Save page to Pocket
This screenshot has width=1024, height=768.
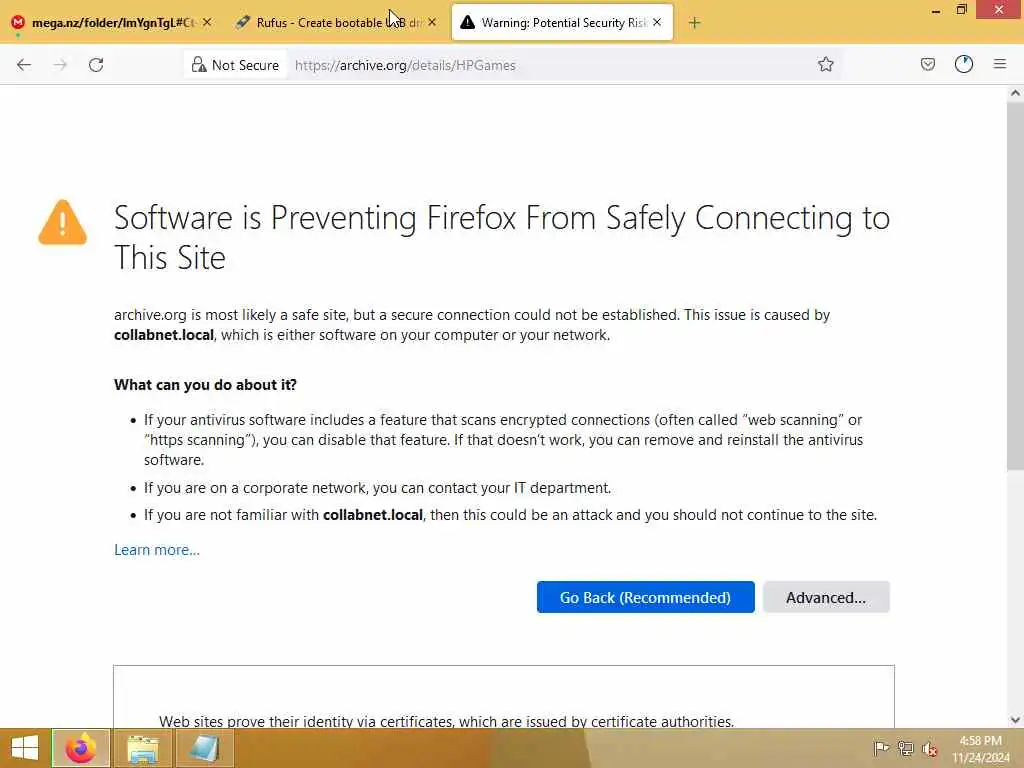pyautogui.click(x=927, y=64)
